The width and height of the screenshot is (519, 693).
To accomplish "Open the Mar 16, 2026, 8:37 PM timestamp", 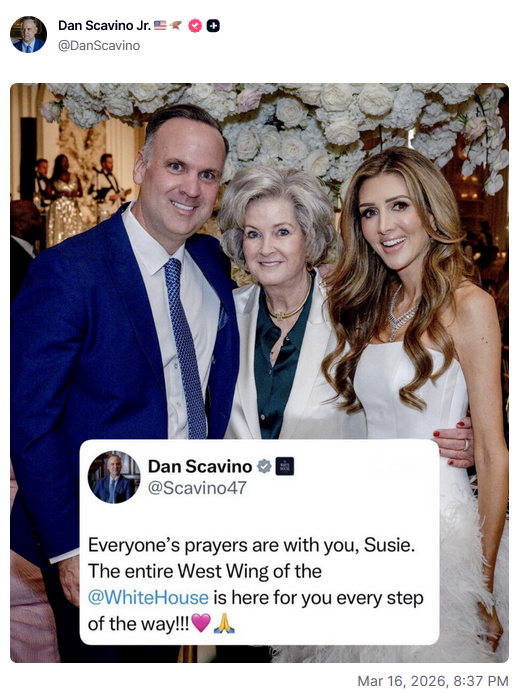I will point(433,681).
